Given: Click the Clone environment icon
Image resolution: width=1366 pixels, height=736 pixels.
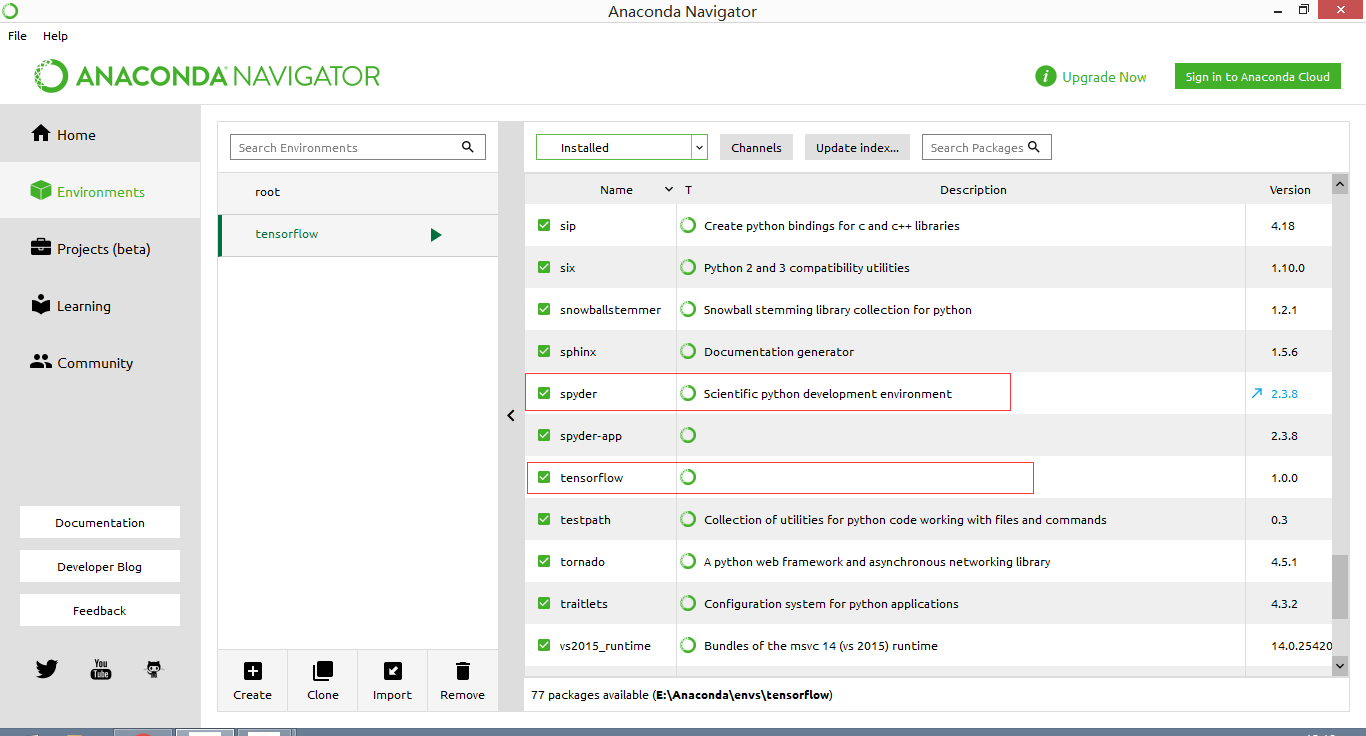Looking at the screenshot, I should (323, 671).
